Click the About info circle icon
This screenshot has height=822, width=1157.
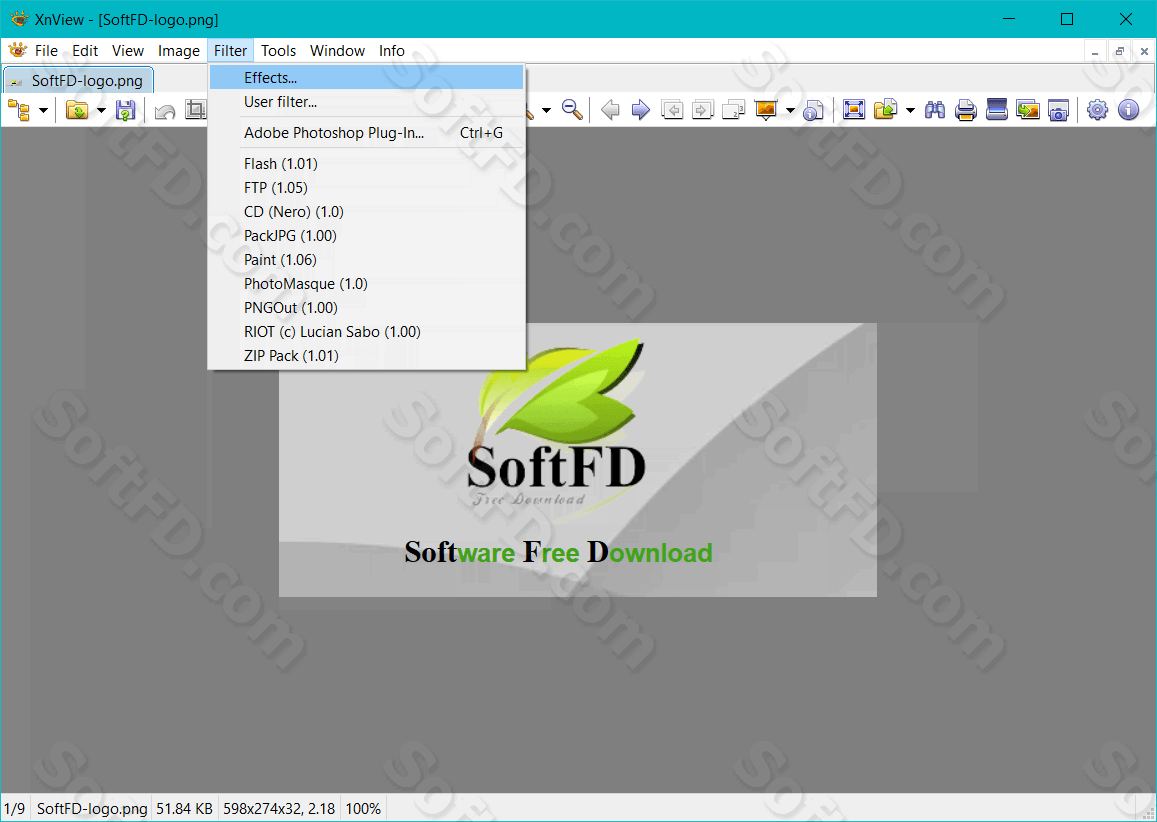[1128, 110]
